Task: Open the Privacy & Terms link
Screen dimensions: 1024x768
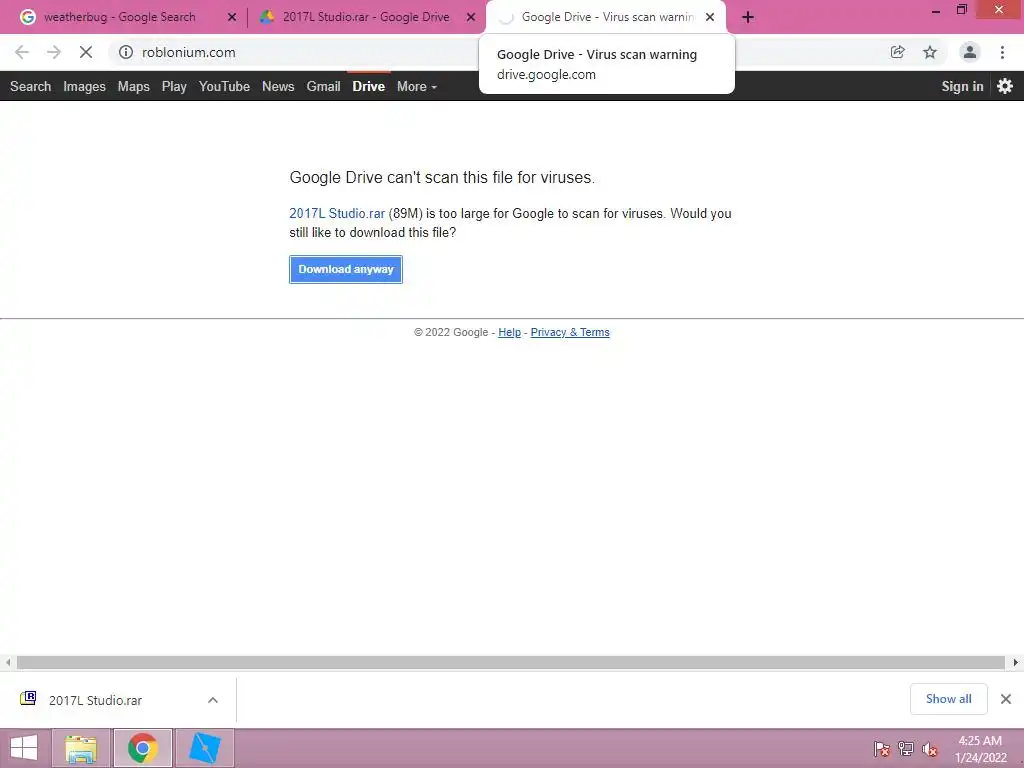Action: click(x=569, y=332)
